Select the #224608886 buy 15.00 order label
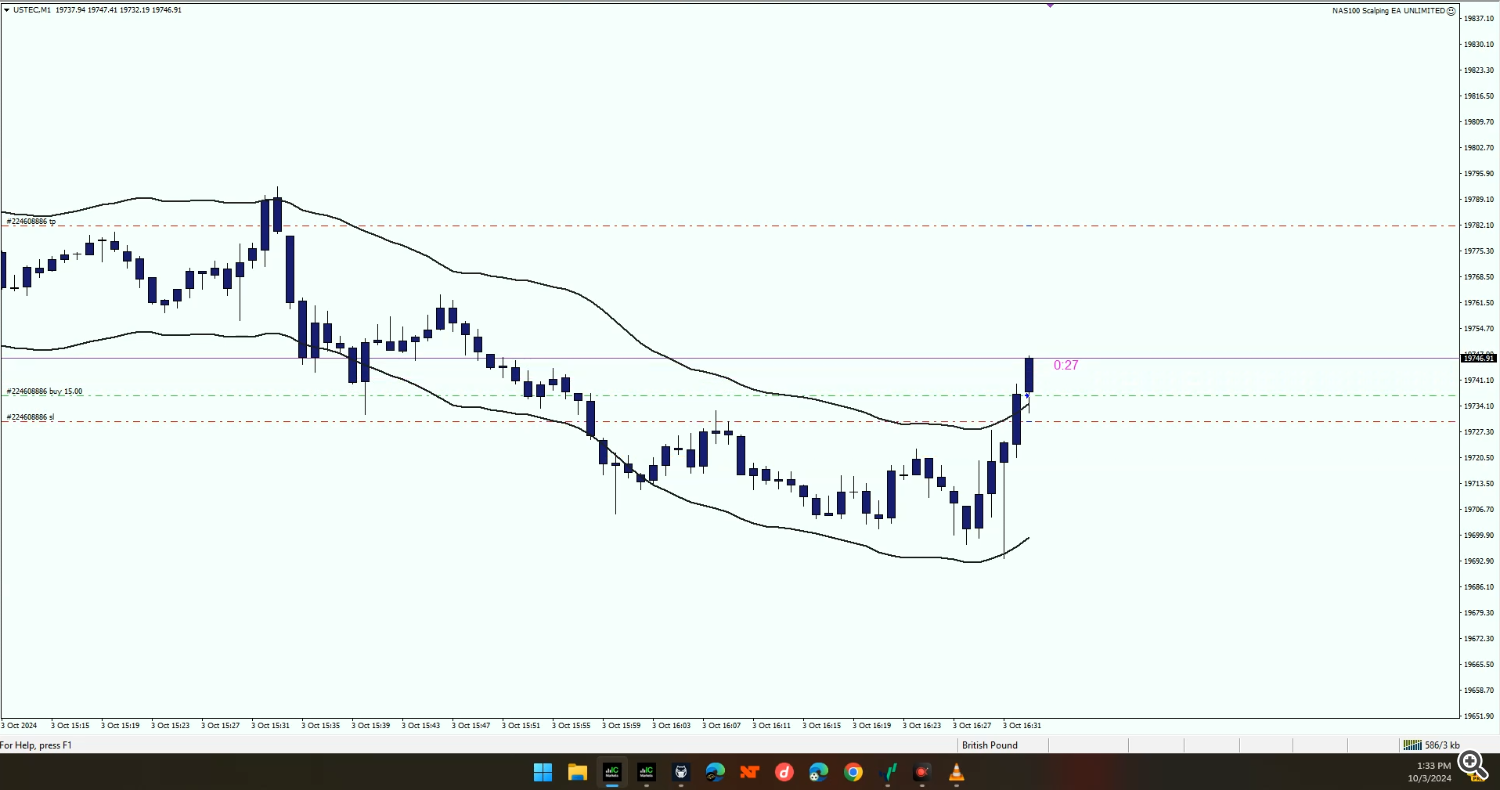 (x=44, y=391)
